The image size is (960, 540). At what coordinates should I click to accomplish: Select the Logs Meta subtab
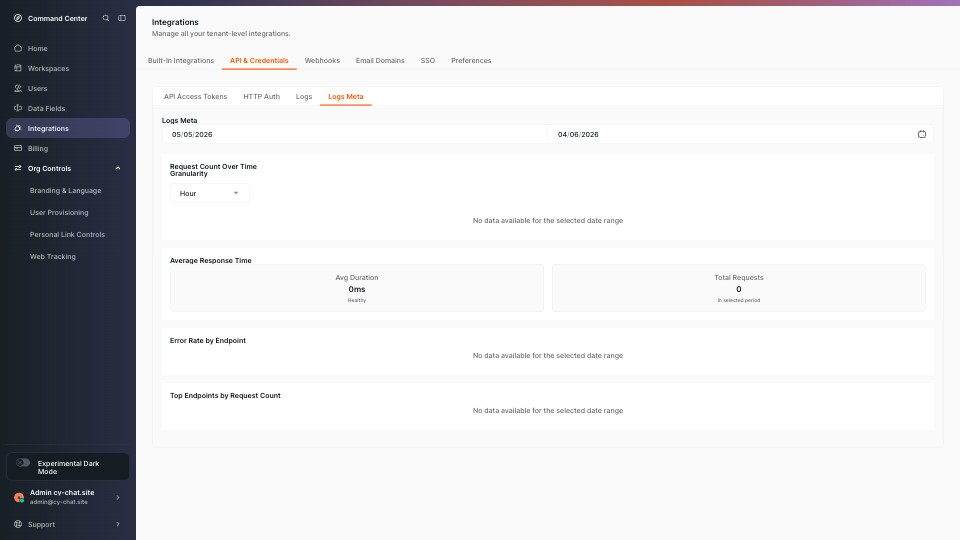[345, 97]
